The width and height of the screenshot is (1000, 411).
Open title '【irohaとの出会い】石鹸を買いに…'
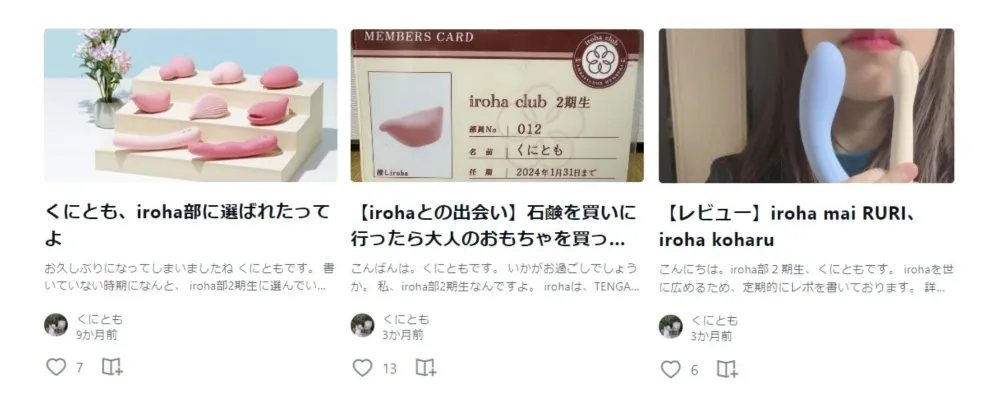point(494,225)
